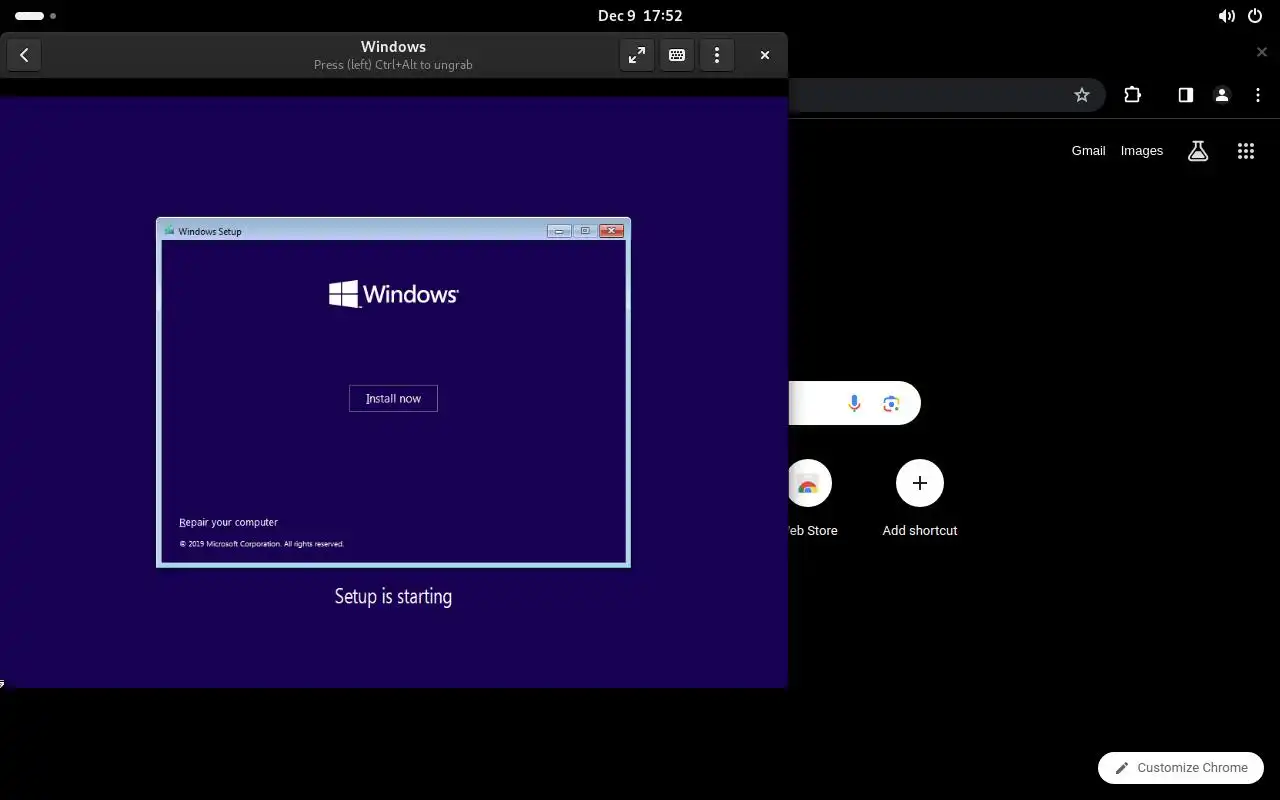Image resolution: width=1280 pixels, height=800 pixels.
Task: Click Add shortcut plus button
Action: pyautogui.click(x=920, y=483)
